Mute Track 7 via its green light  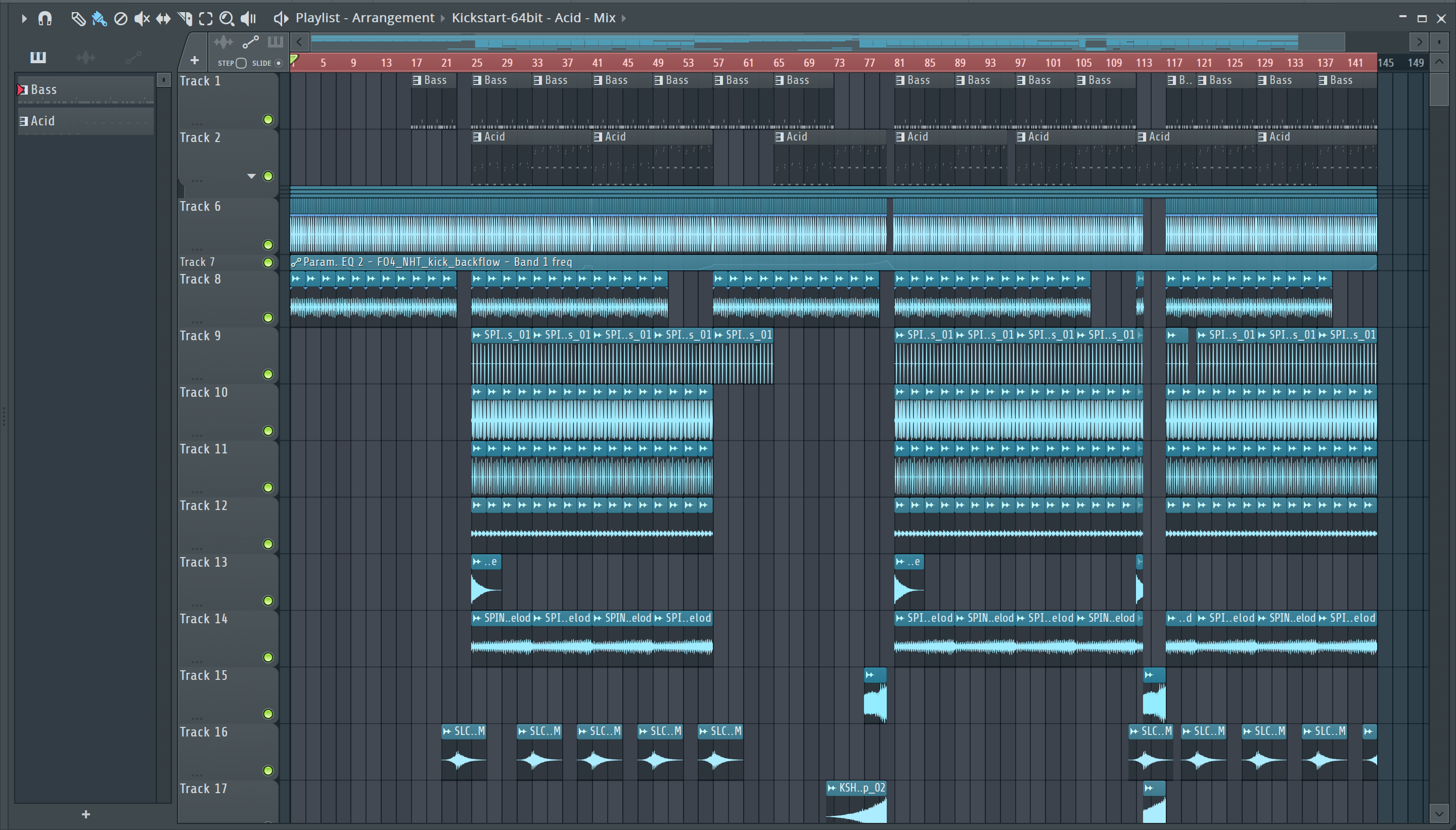268,262
